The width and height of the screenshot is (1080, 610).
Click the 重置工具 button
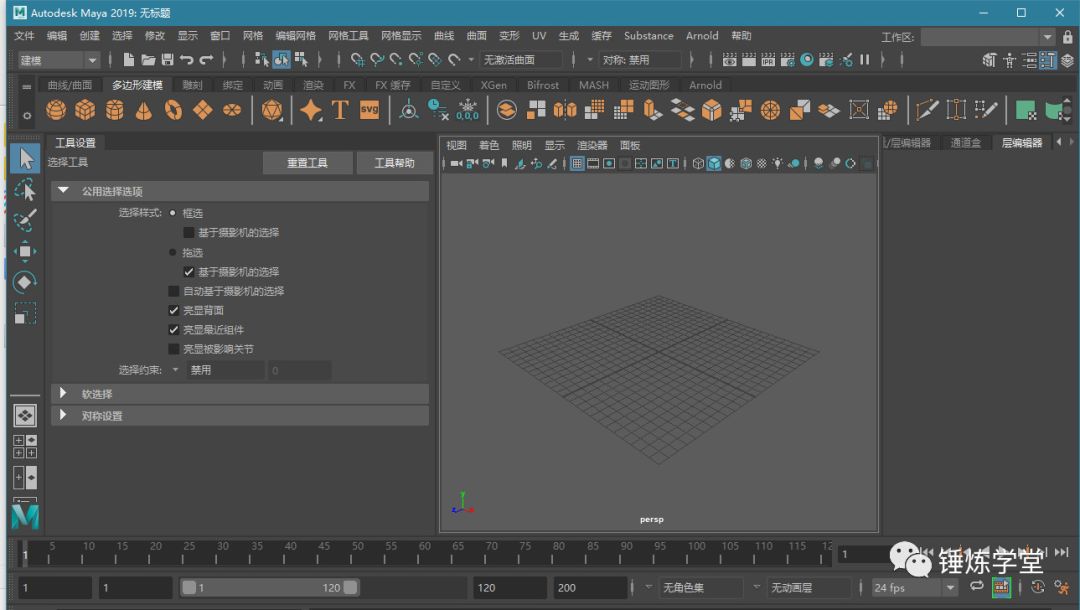[307, 163]
